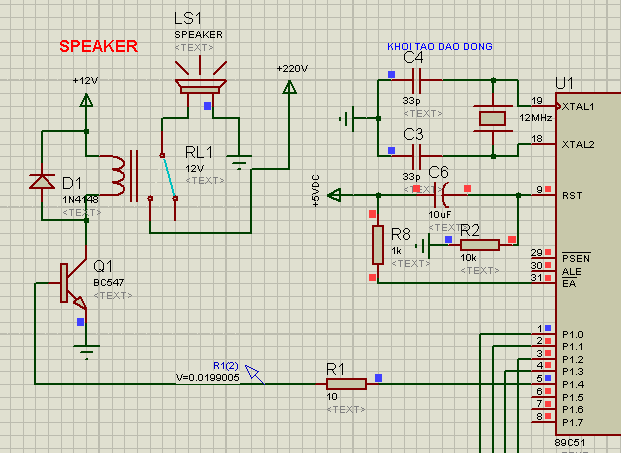Click the XTAL2 pin label
This screenshot has width=621, height=453.
click(x=578, y=144)
